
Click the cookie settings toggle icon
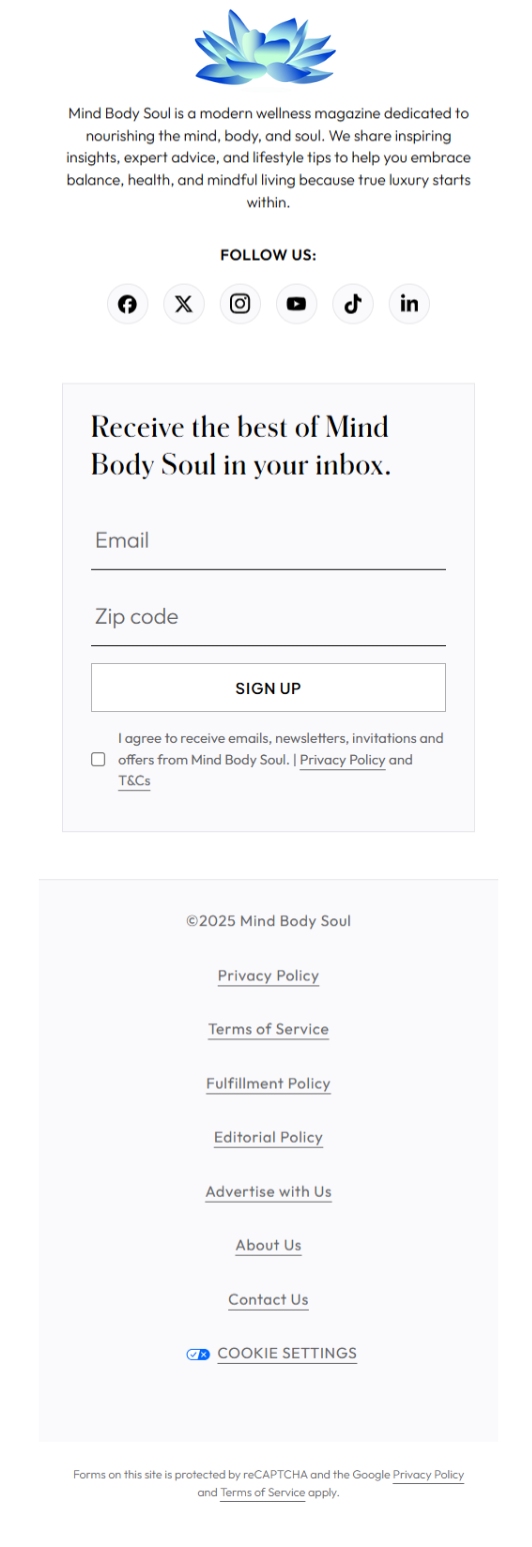click(x=198, y=1354)
